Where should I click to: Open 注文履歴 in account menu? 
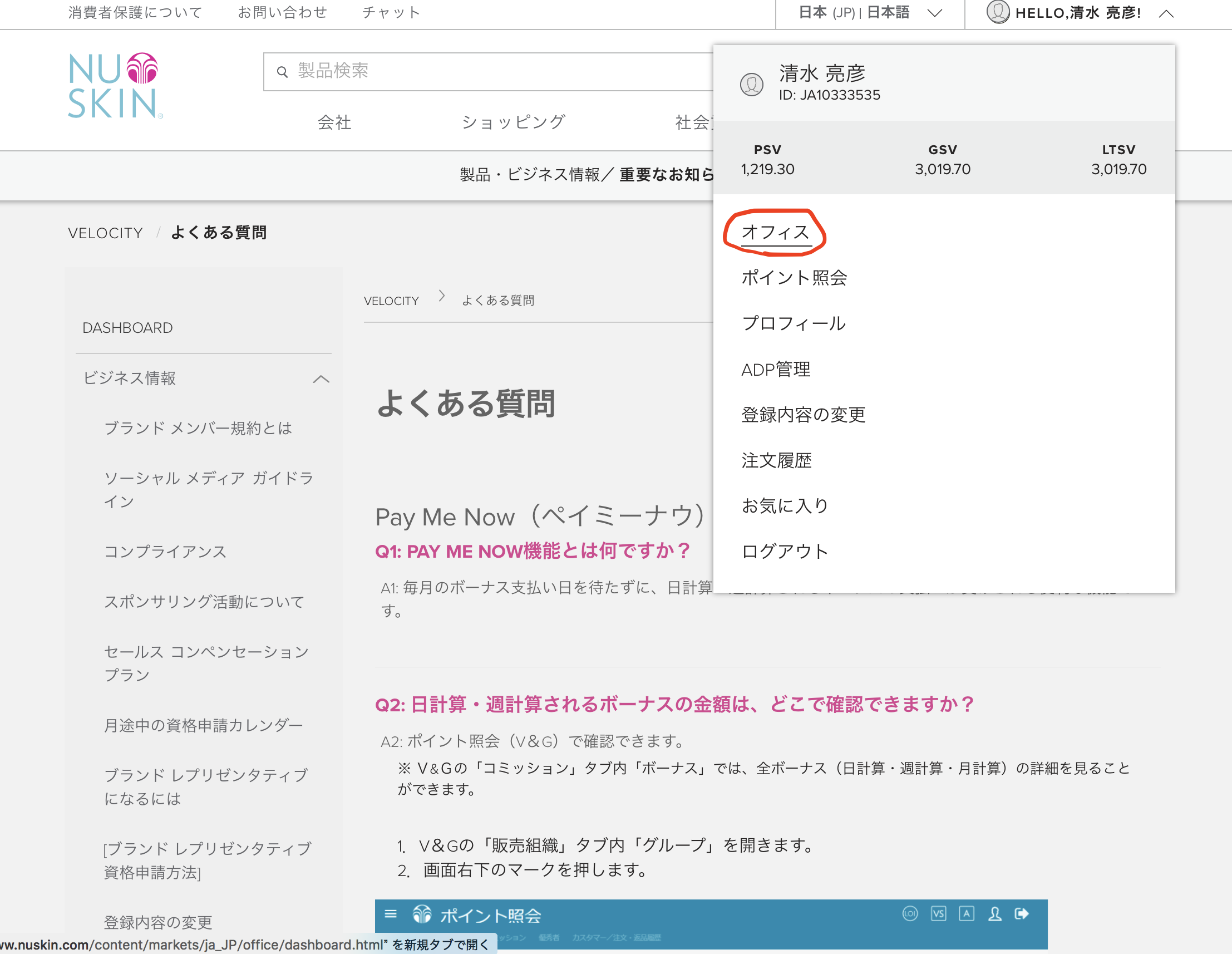click(776, 460)
